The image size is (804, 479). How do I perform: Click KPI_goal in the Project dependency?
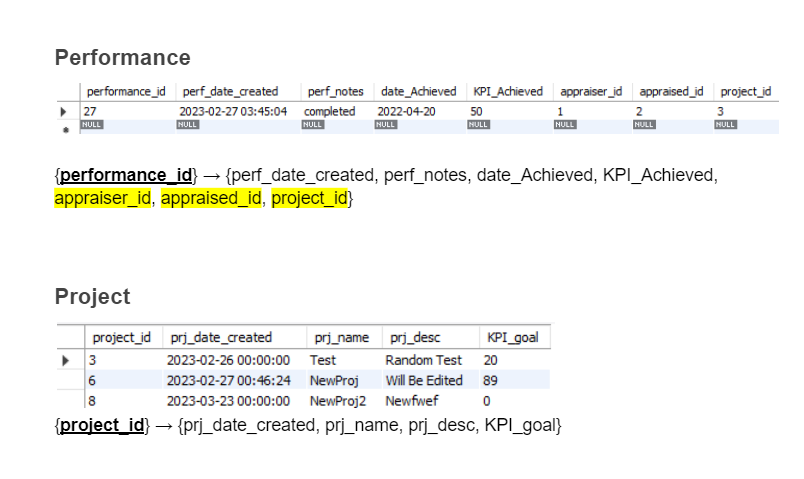(x=520, y=425)
